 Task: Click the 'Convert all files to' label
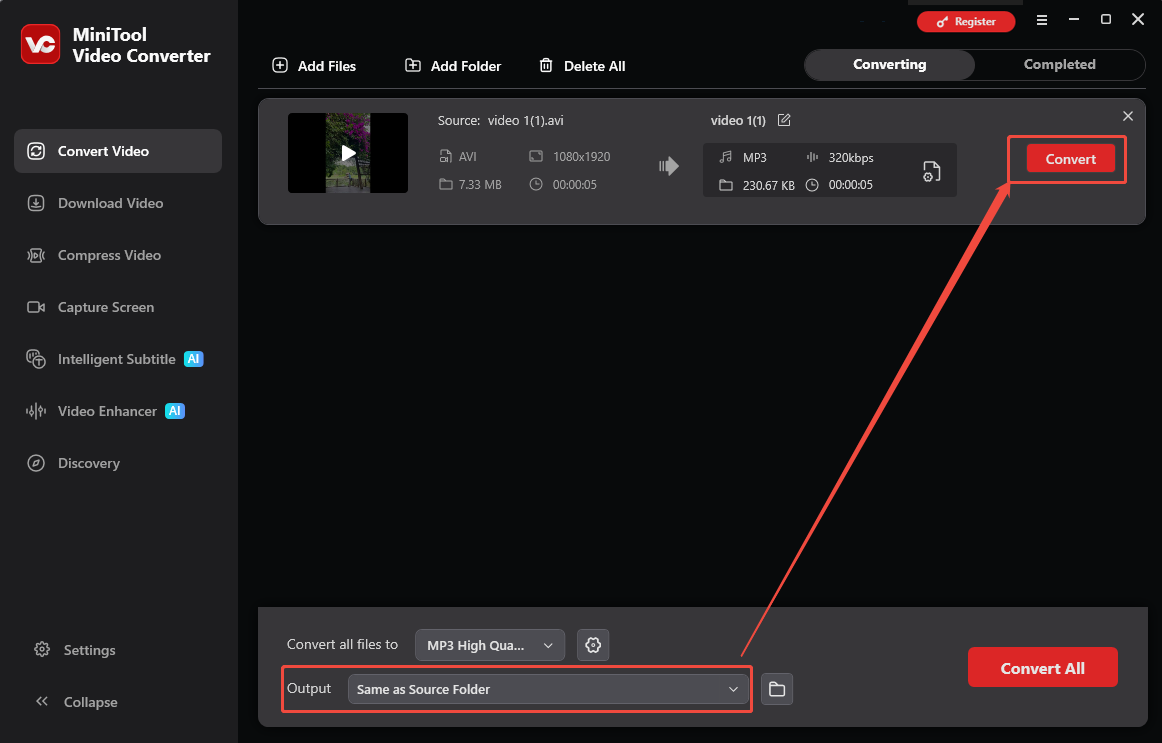click(x=342, y=644)
